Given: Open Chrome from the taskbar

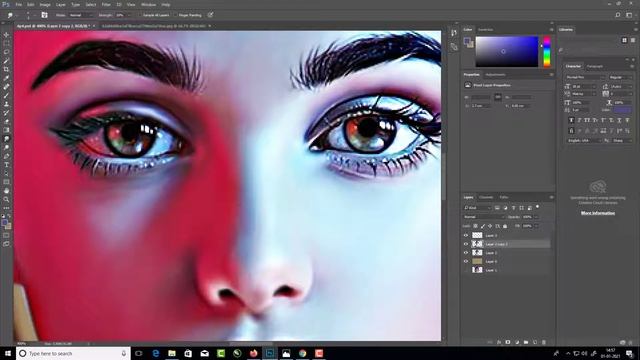Looking at the screenshot, I should [302, 353].
